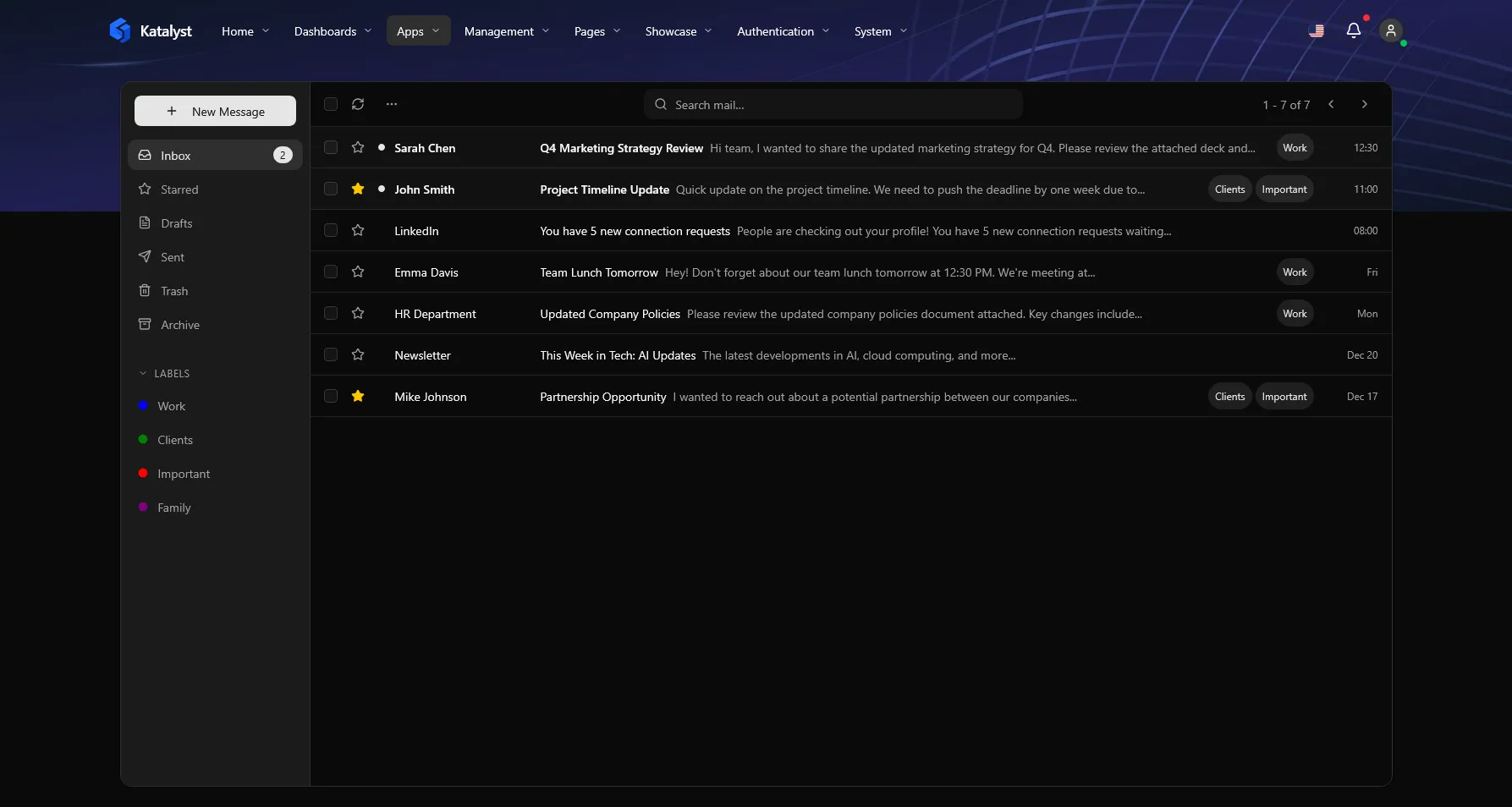
Task: Open the Showcase menu
Action: (678, 31)
